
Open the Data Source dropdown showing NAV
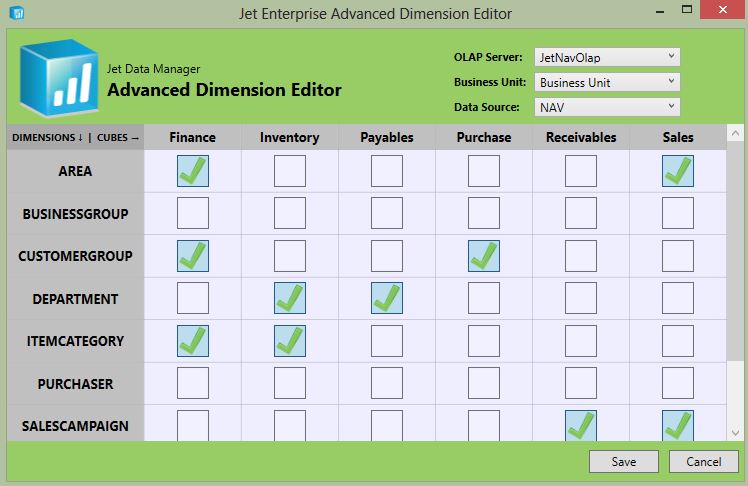[x=607, y=107]
